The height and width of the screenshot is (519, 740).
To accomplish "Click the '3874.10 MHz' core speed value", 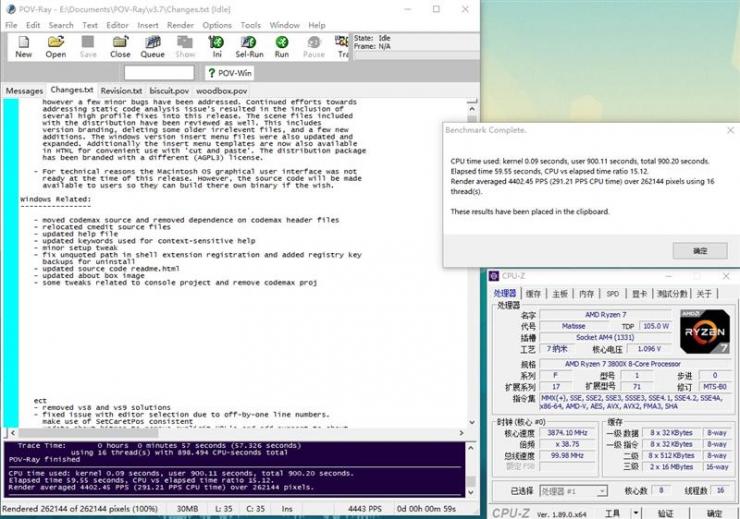I will coord(567,433).
